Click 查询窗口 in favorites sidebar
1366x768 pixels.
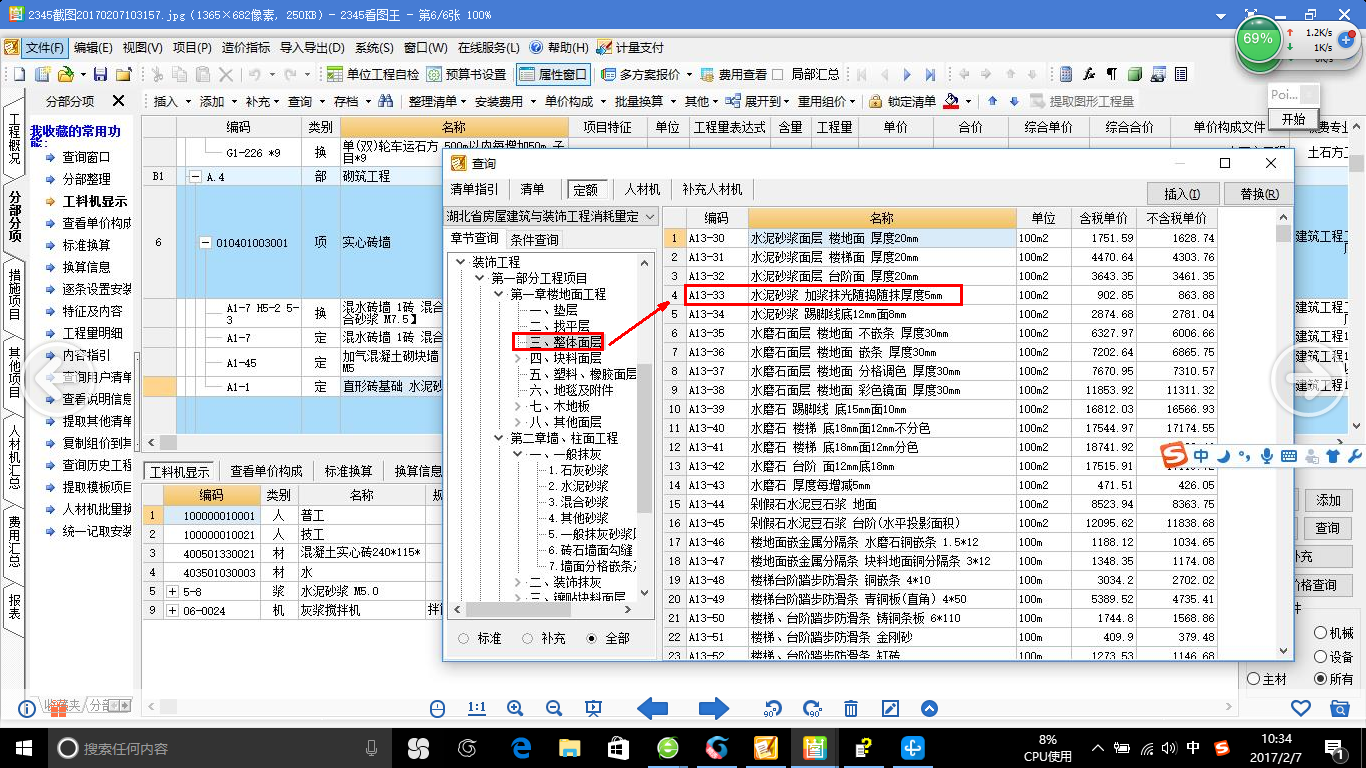pyautogui.click(x=86, y=157)
